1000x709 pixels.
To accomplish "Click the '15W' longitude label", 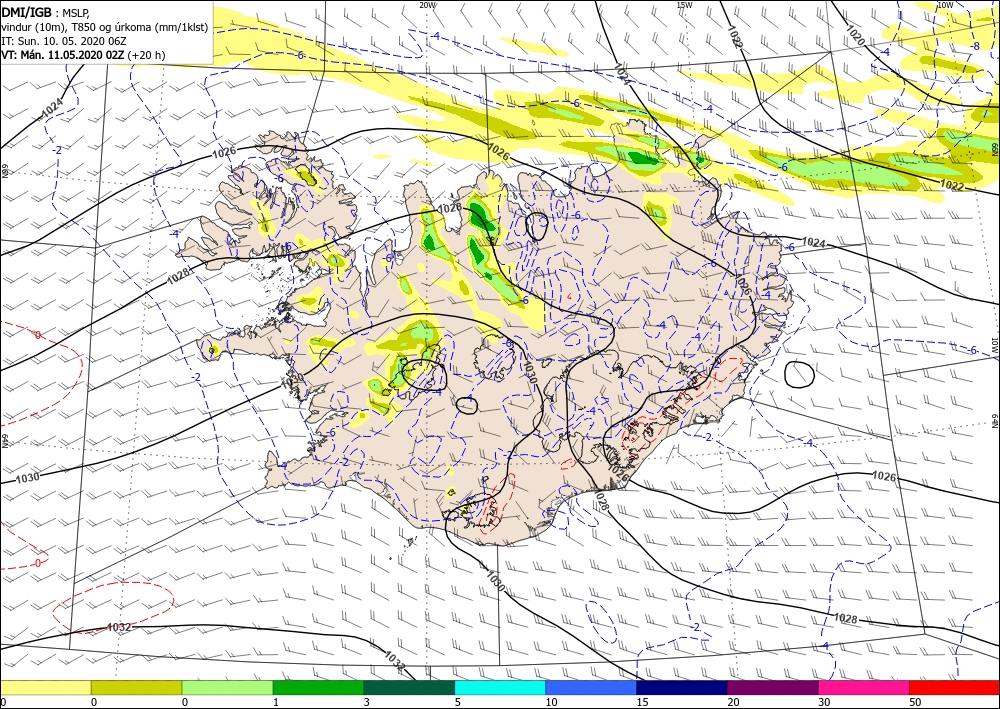I will click(x=684, y=5).
